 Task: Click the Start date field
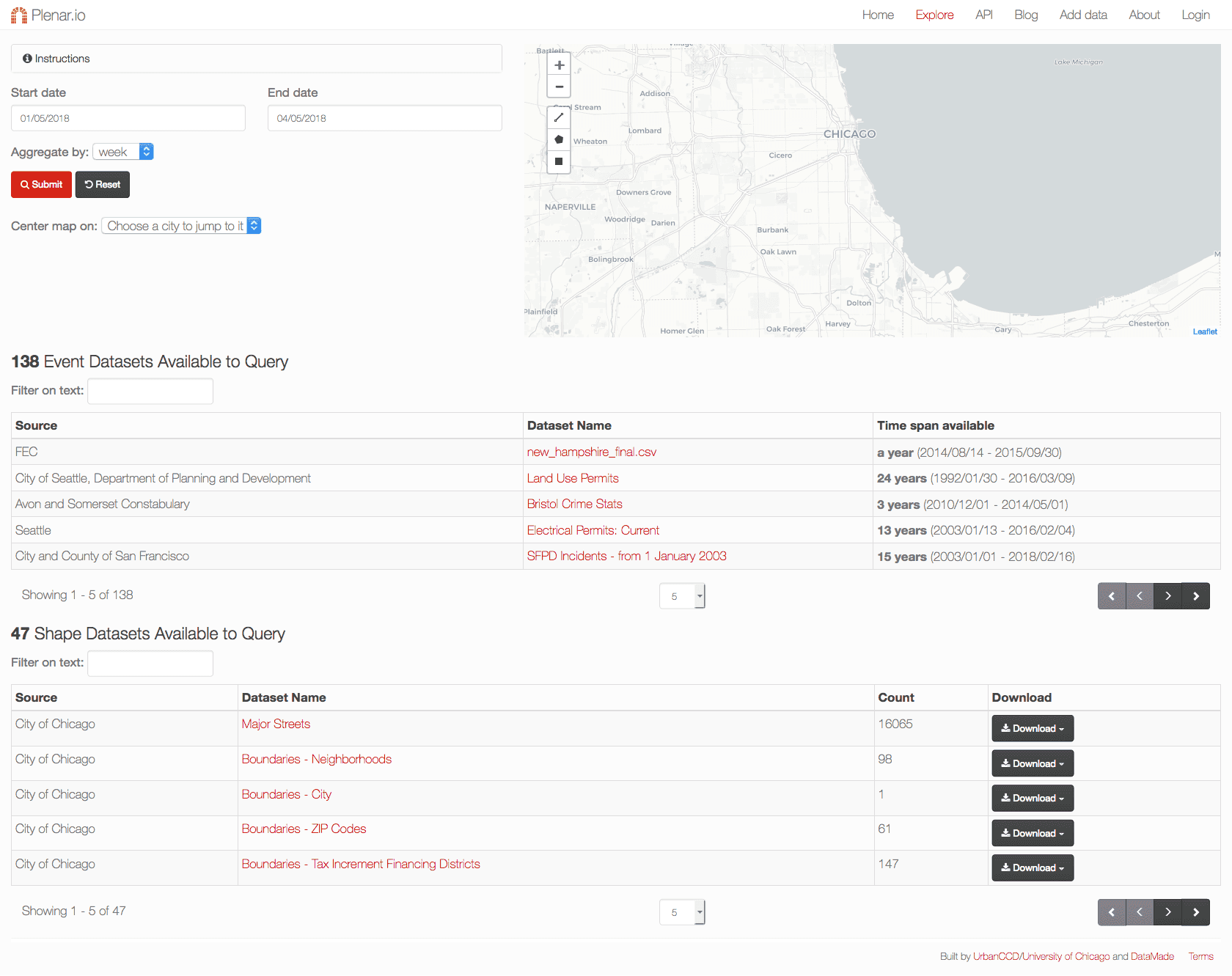click(128, 118)
